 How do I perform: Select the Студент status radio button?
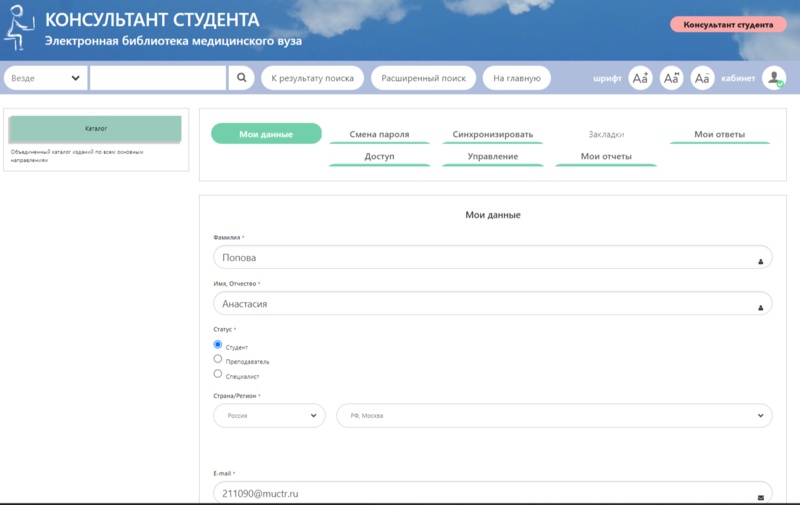tap(218, 344)
